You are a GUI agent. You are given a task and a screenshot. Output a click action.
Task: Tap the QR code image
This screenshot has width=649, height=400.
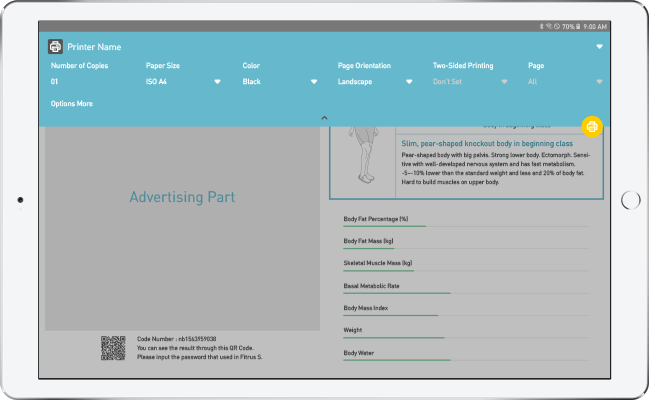coord(113,349)
